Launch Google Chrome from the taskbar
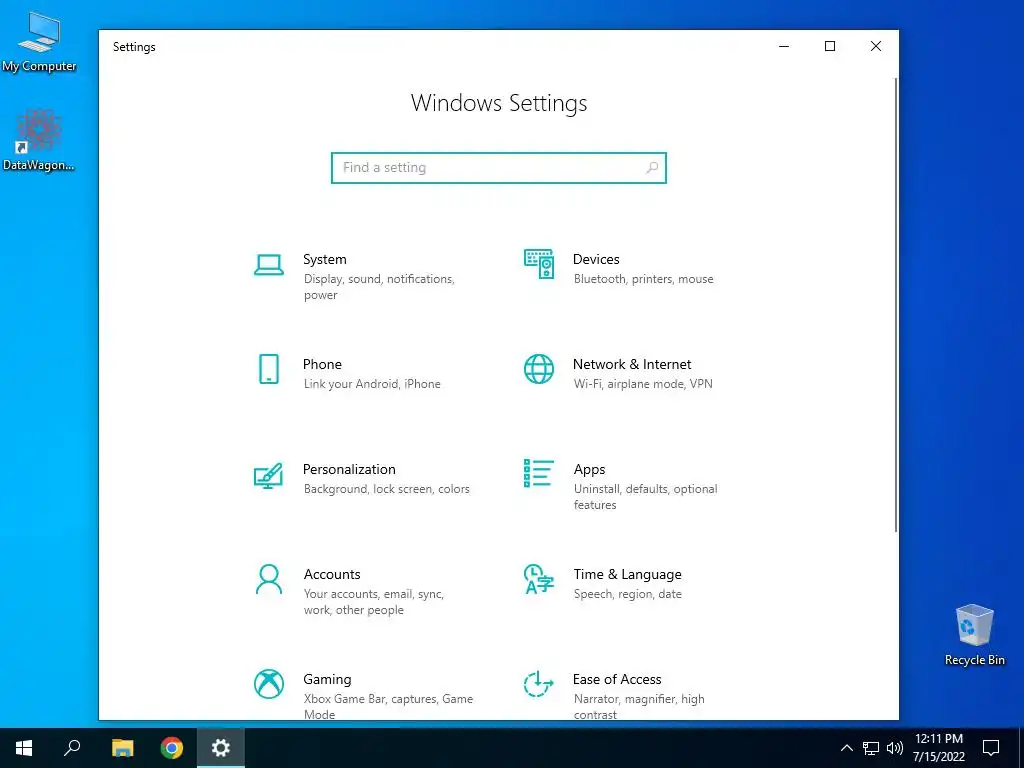Viewport: 1024px width, 768px height. click(x=172, y=748)
